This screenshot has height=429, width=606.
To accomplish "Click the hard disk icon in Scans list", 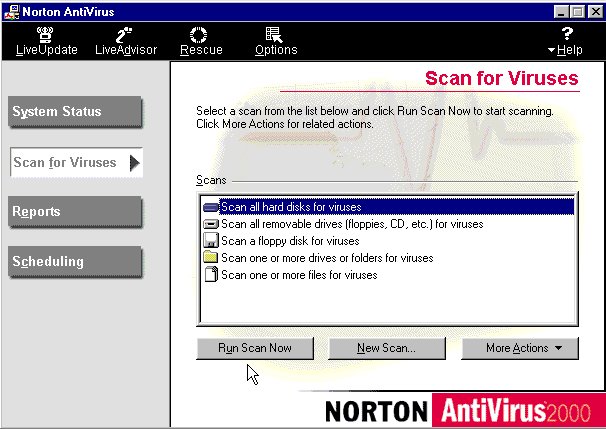I will pyautogui.click(x=210, y=207).
